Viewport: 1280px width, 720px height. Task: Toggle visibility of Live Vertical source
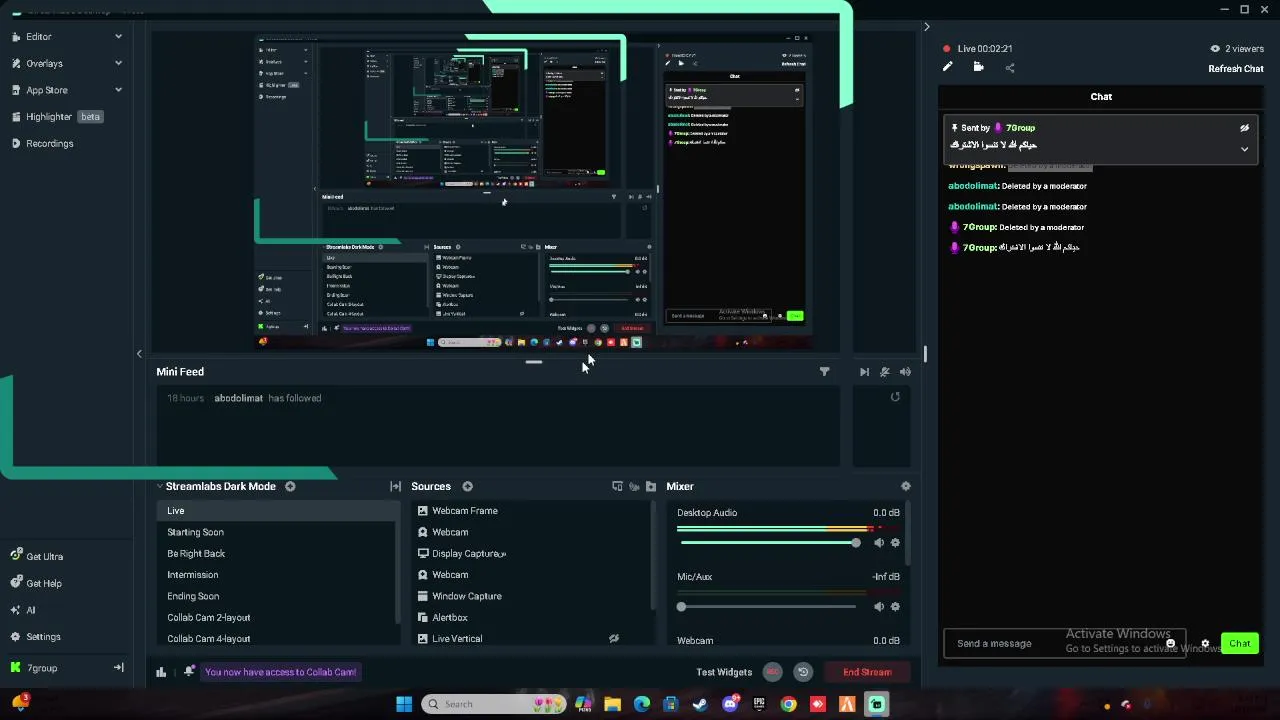(x=614, y=639)
